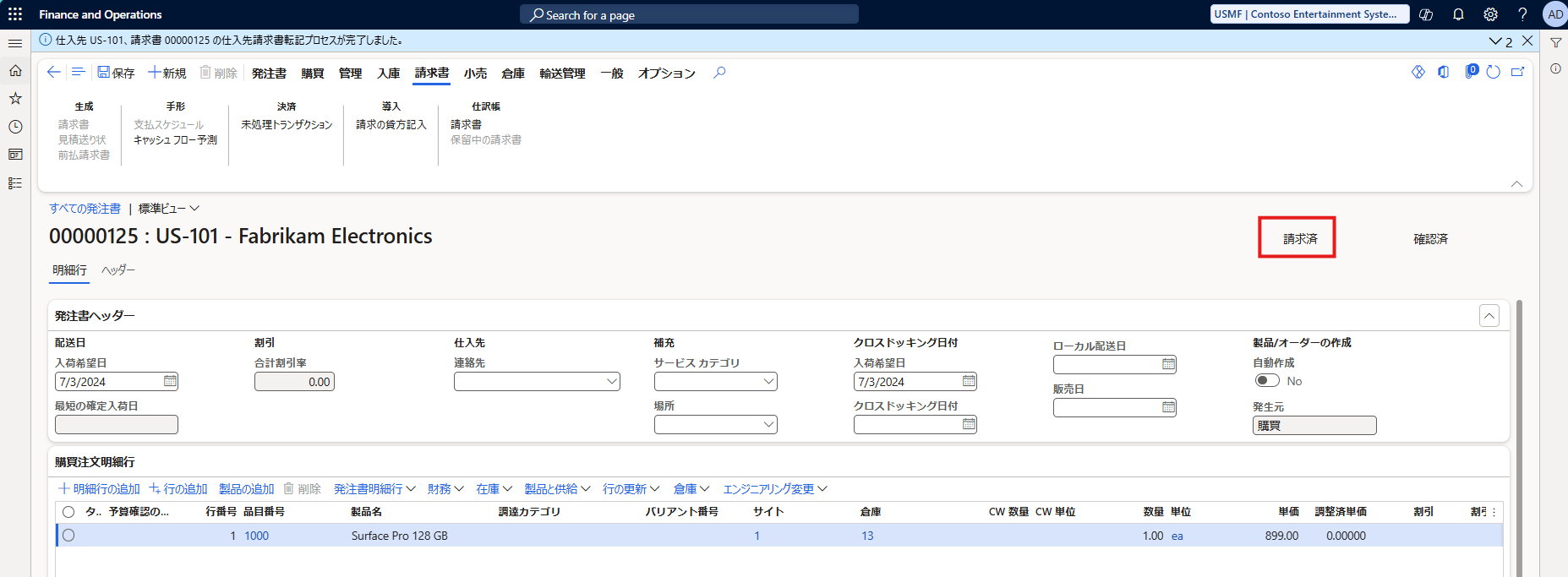Click the refresh page icon
The image size is (1568, 577).
pyautogui.click(x=1494, y=73)
